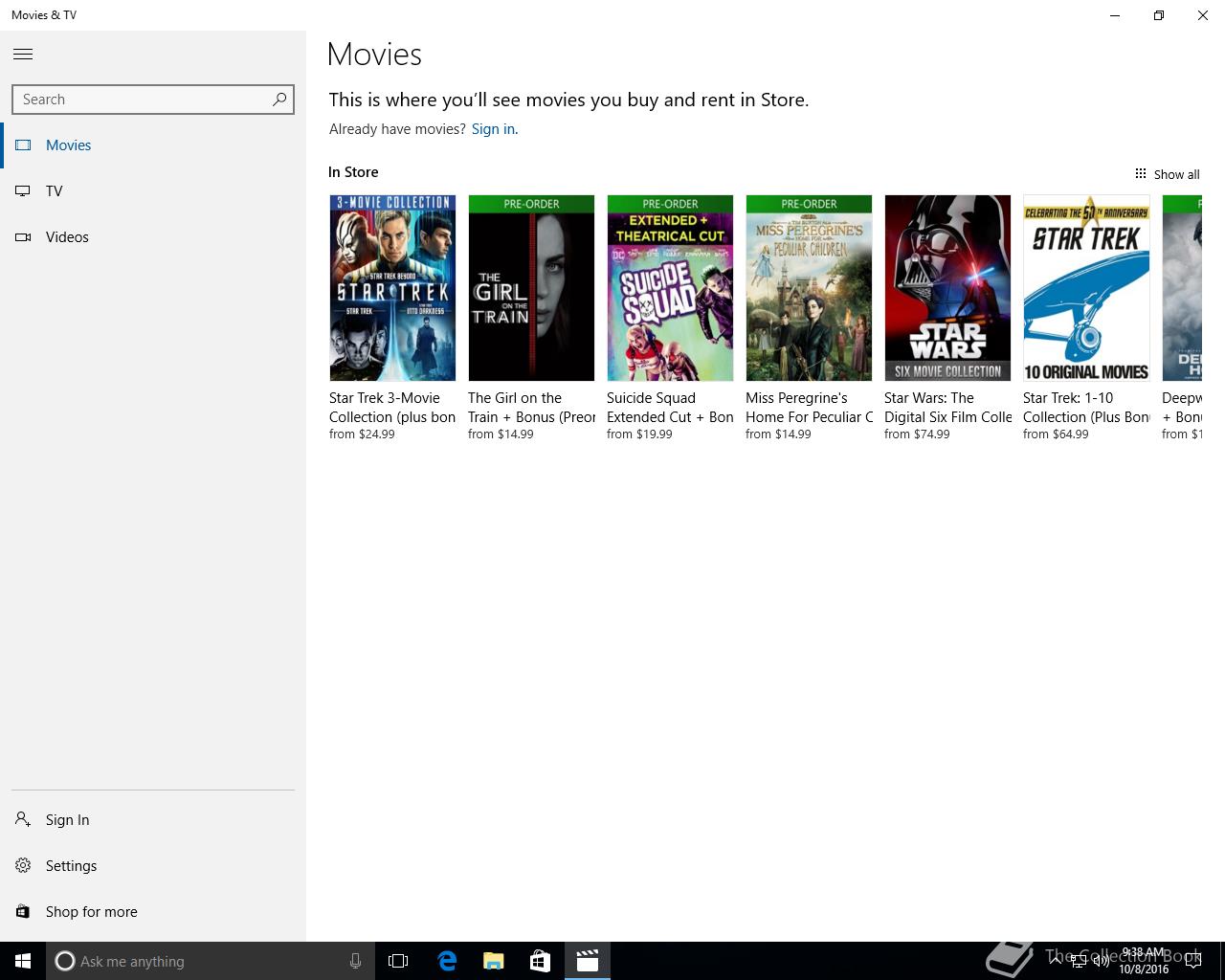Open Suicide Squad Extended Cut poster
The height and width of the screenshot is (980, 1225).
point(670,288)
